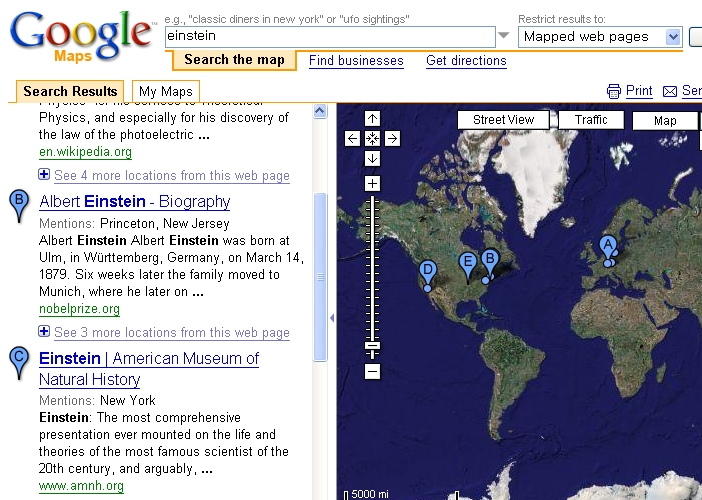Switch to 'Get directions' tab

(466, 60)
